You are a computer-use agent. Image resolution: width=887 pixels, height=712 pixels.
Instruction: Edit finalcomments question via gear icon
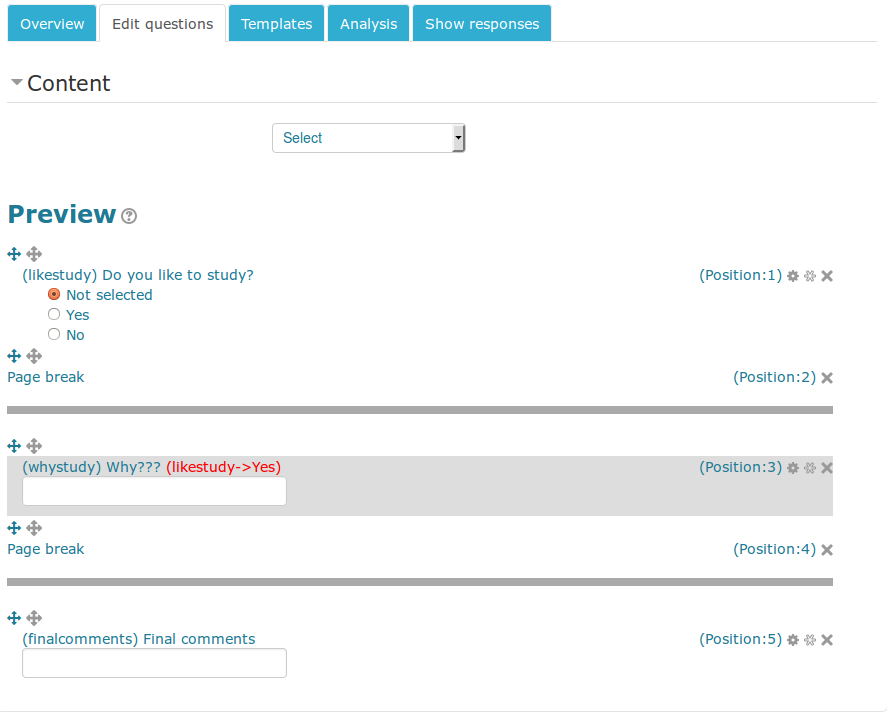pos(793,640)
